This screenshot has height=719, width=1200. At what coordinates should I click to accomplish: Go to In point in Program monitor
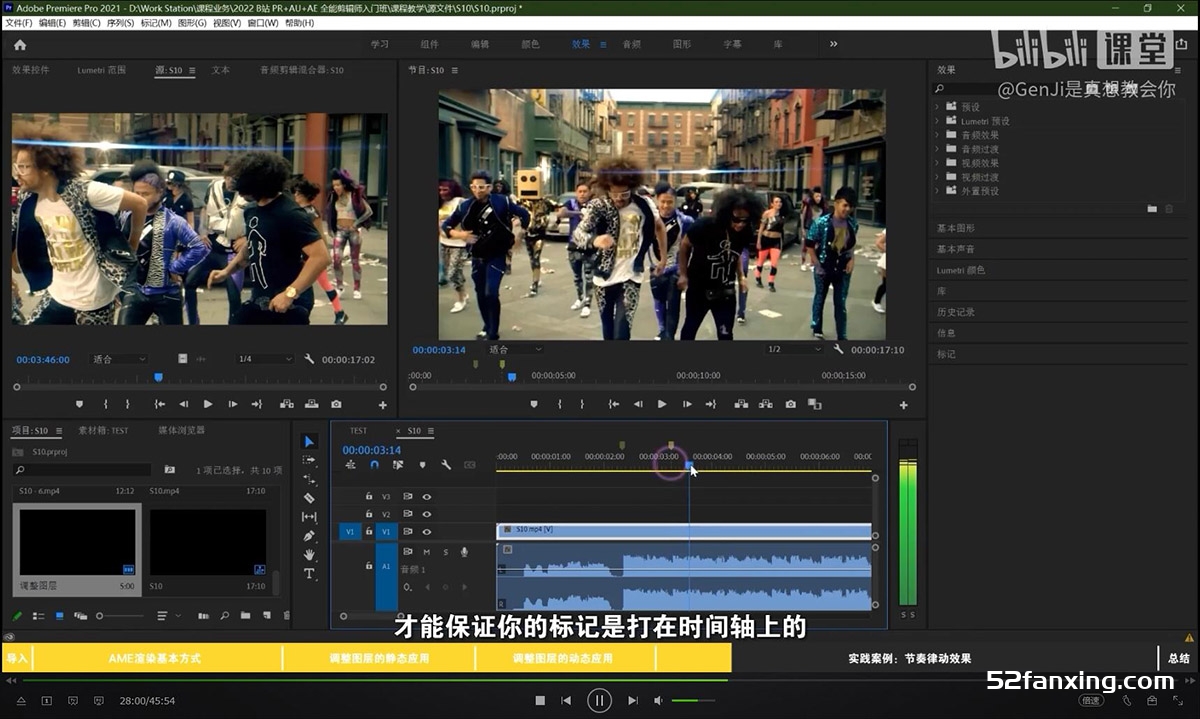click(613, 404)
